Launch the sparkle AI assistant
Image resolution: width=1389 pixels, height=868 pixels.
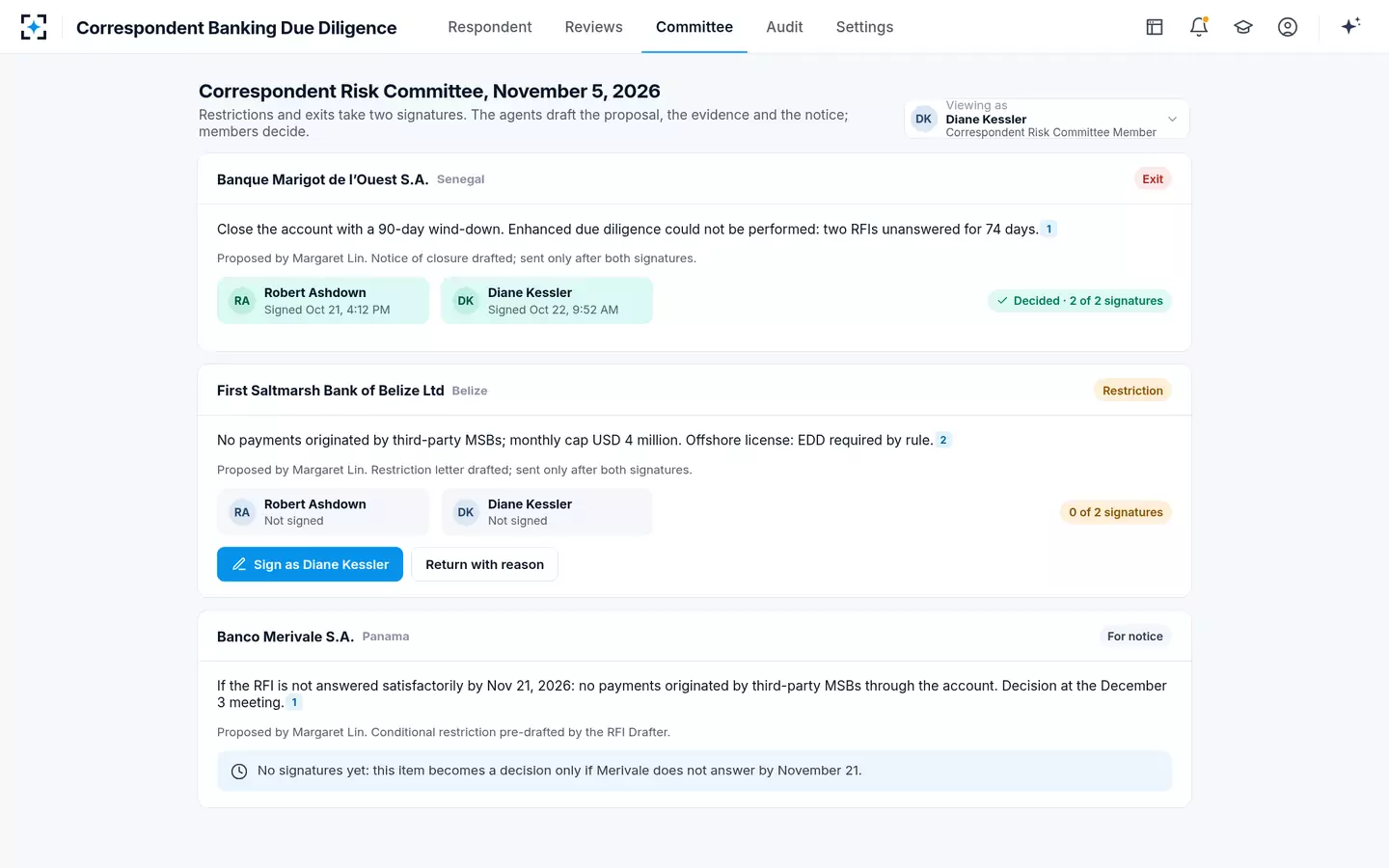1350,26
